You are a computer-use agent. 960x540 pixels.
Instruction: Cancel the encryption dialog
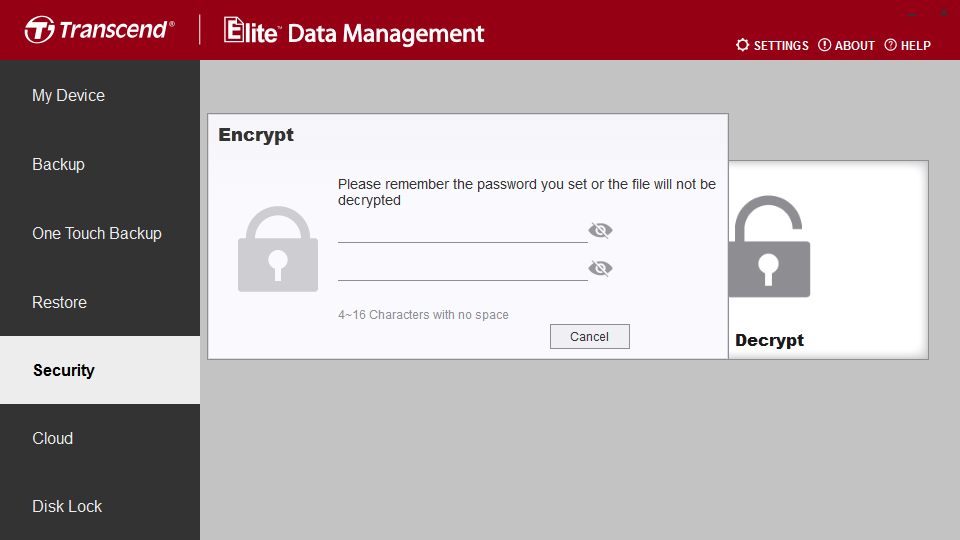[x=590, y=337]
